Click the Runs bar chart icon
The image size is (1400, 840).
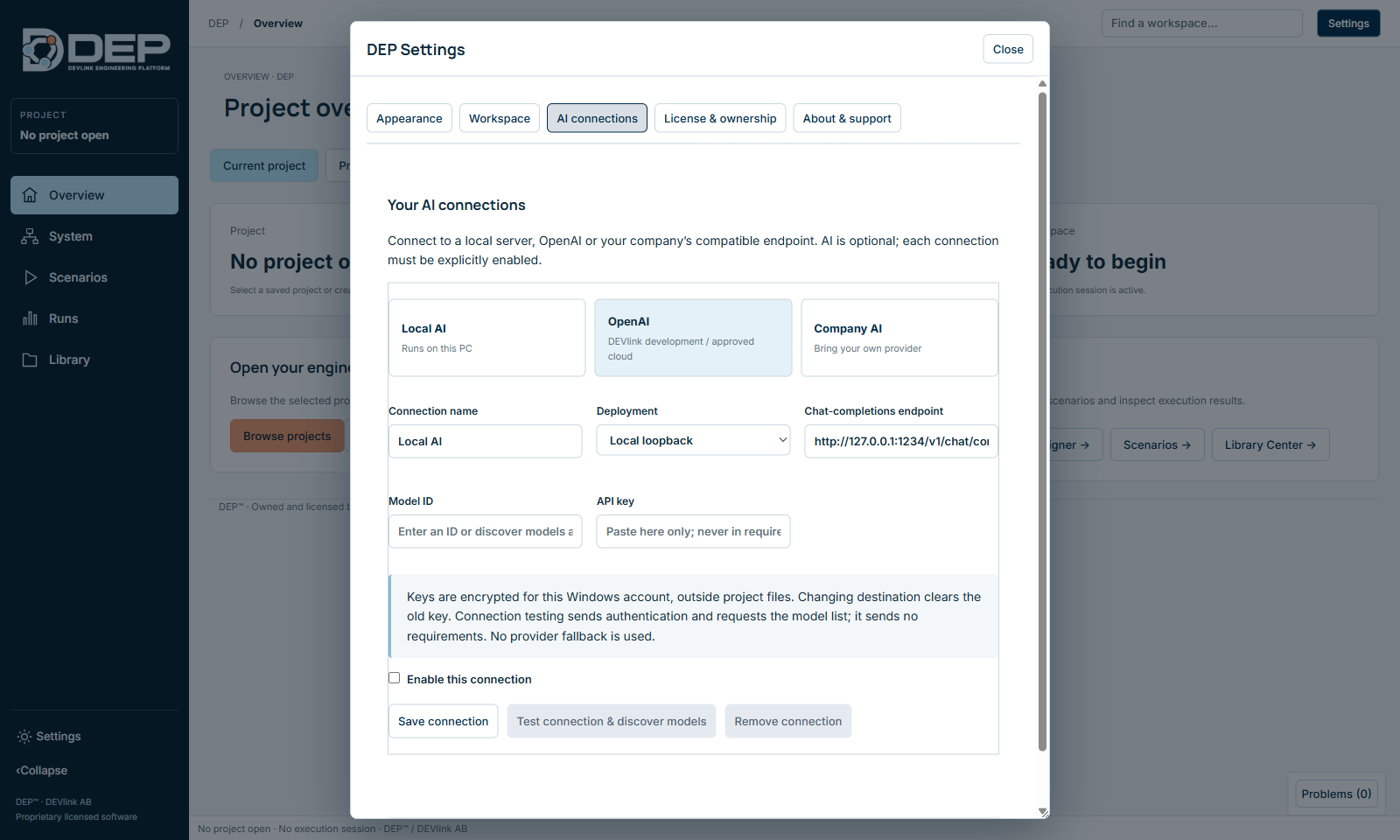pos(30,318)
